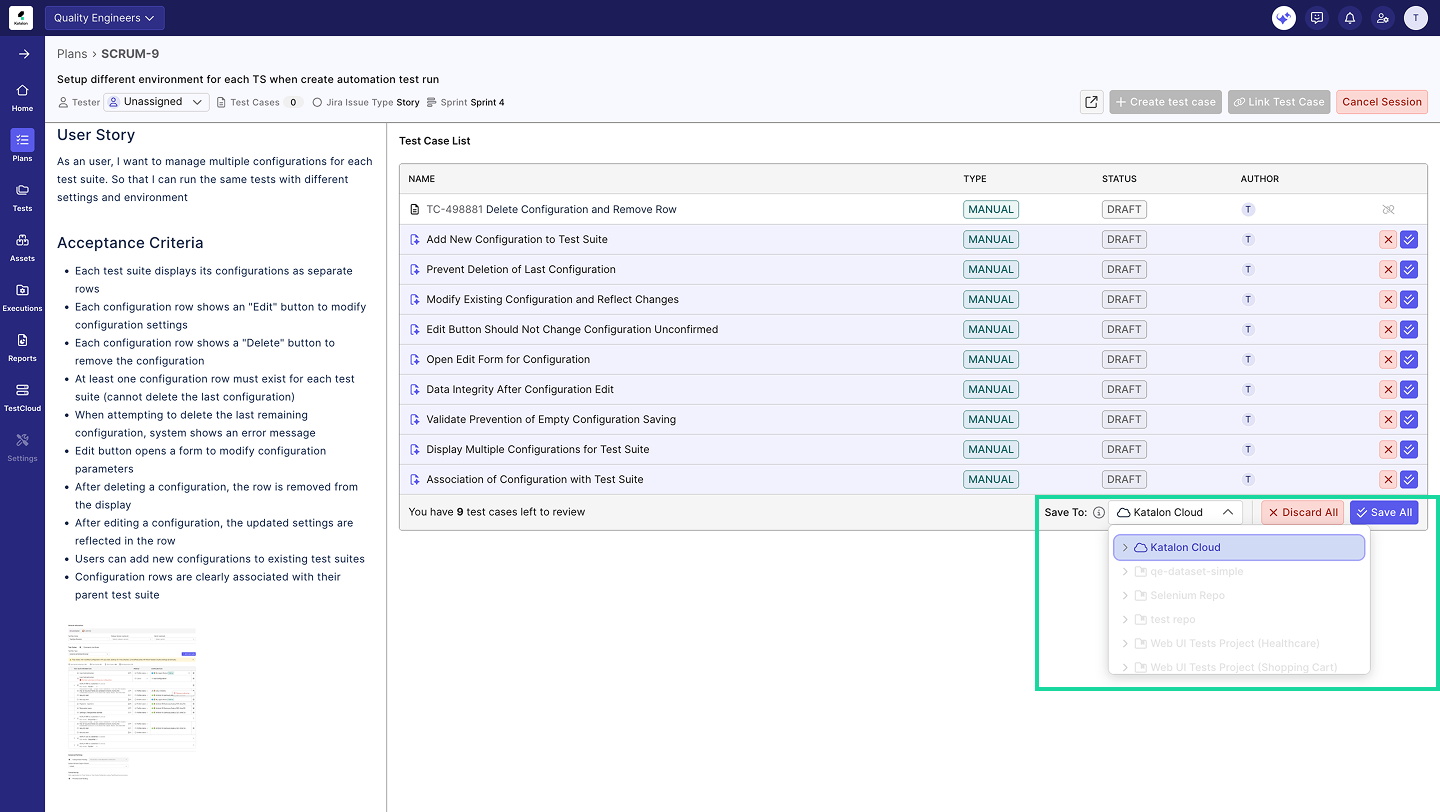The image size is (1440, 812).
Task: Go back via the Plans breadcrumb link
Action: (x=72, y=53)
